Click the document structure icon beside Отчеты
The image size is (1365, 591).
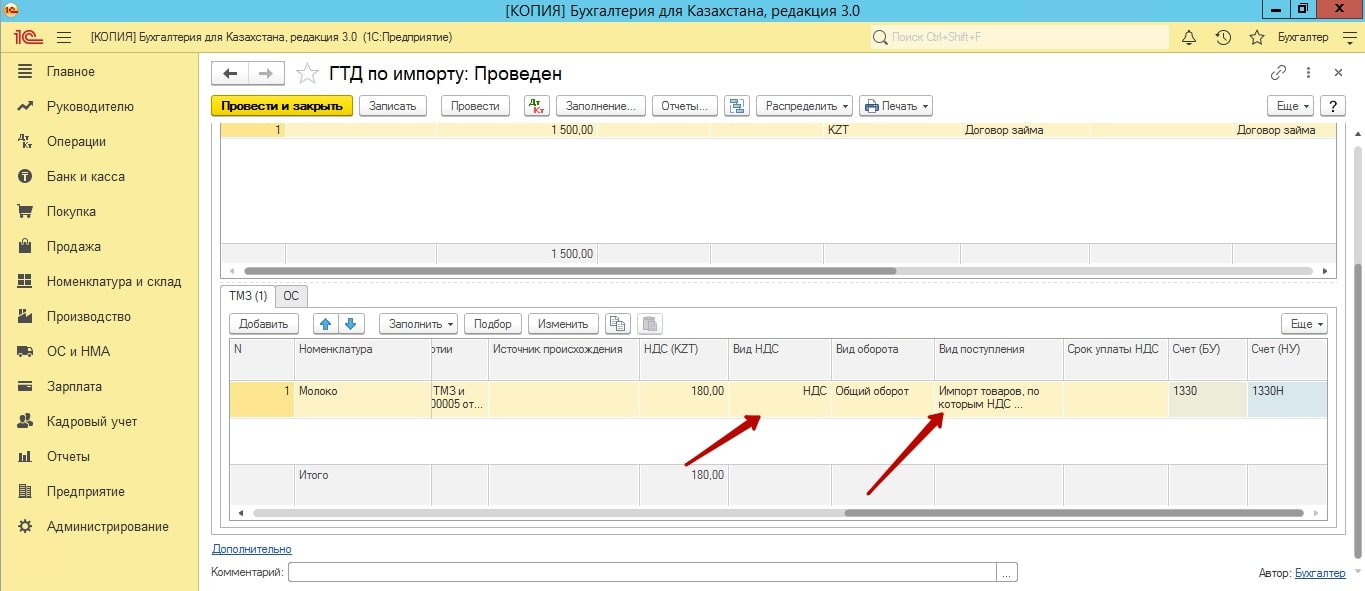737,106
